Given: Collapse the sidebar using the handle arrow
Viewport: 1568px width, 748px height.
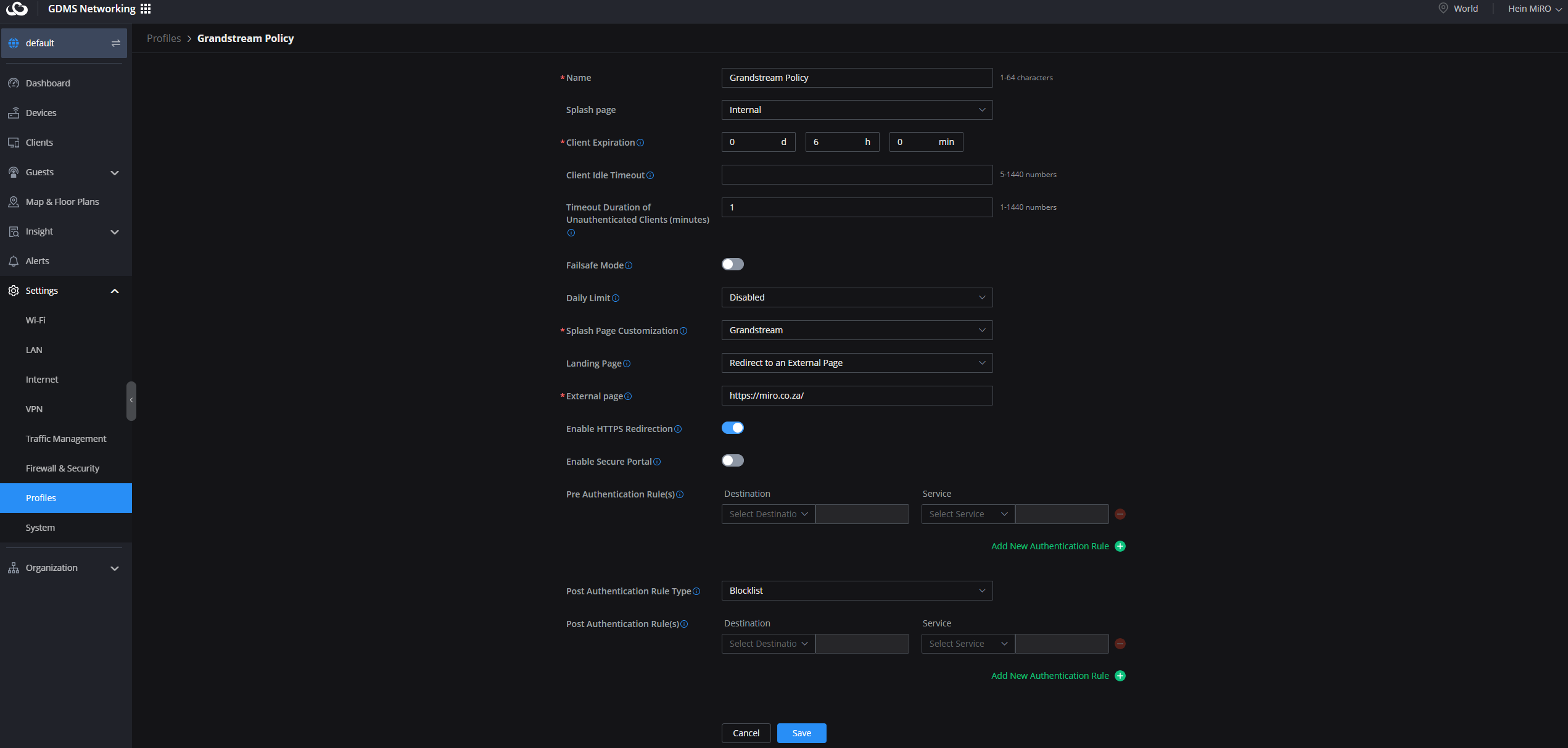Looking at the screenshot, I should coord(131,401).
